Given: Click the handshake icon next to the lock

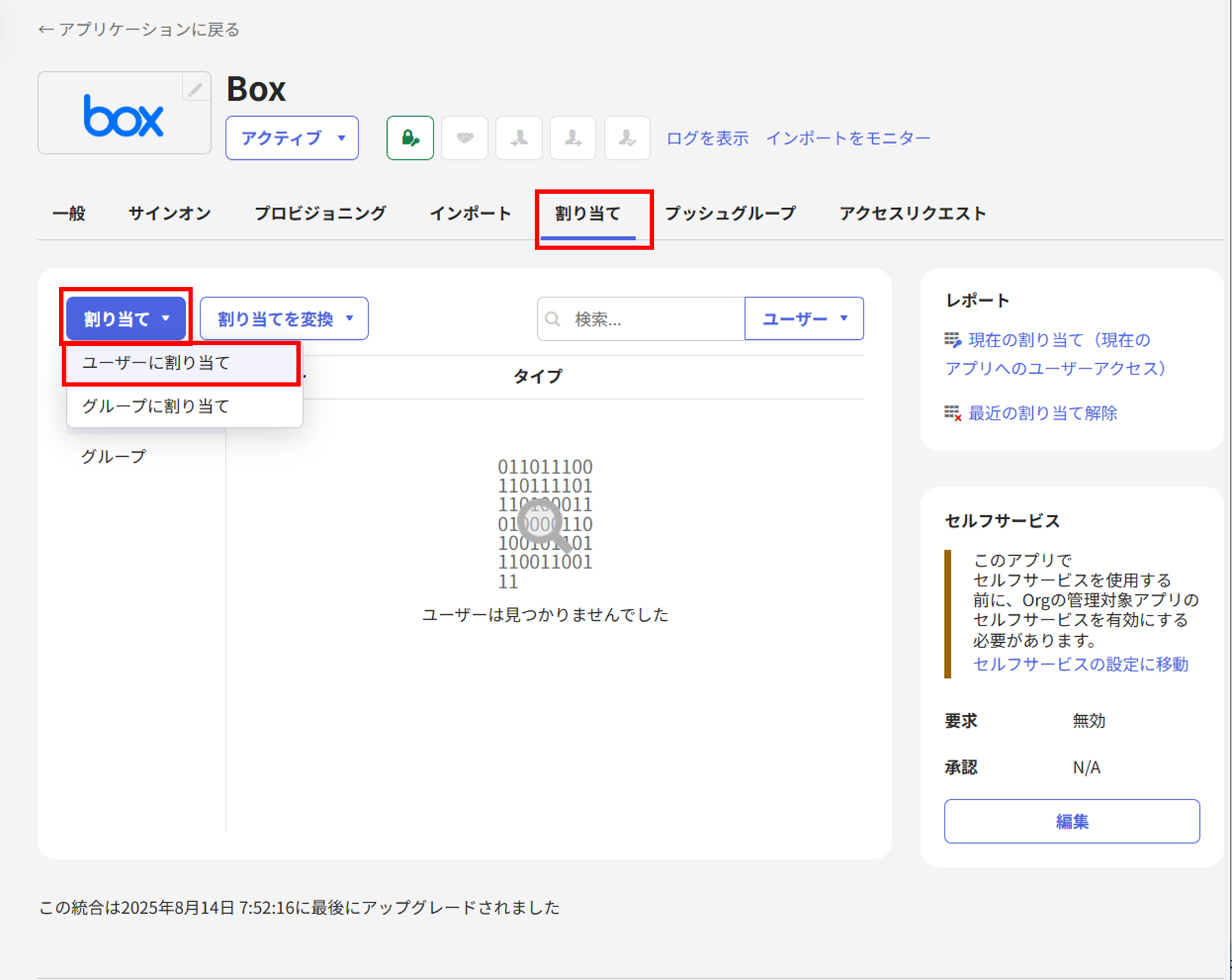Looking at the screenshot, I should point(465,138).
